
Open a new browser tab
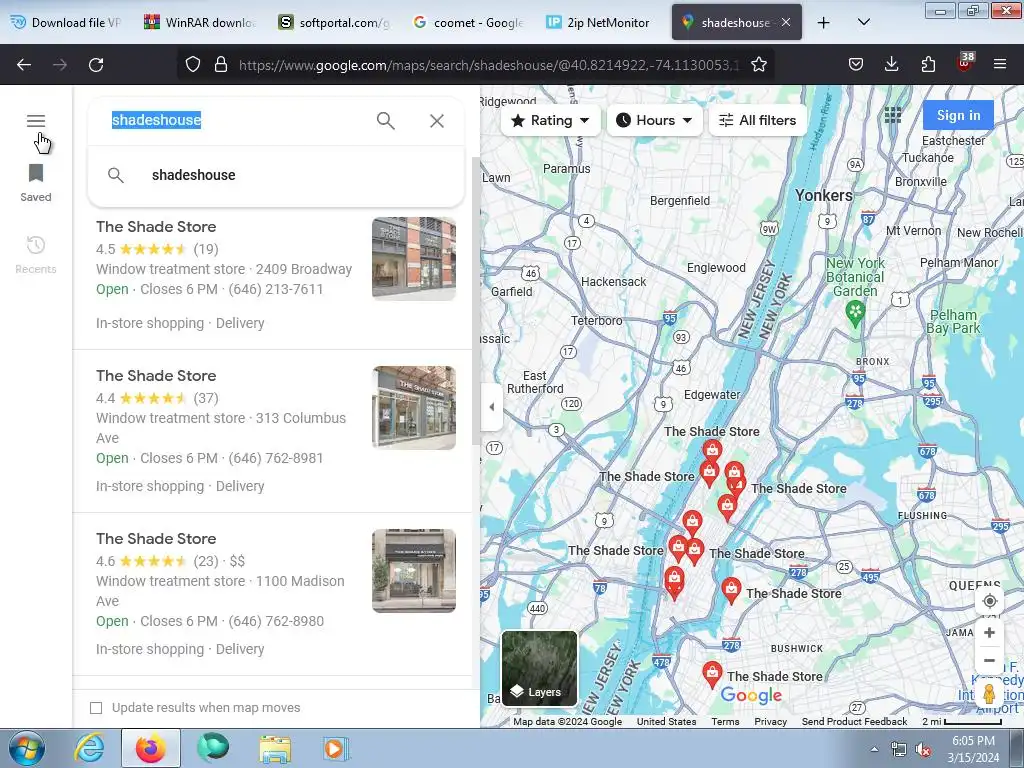pyautogui.click(x=824, y=22)
